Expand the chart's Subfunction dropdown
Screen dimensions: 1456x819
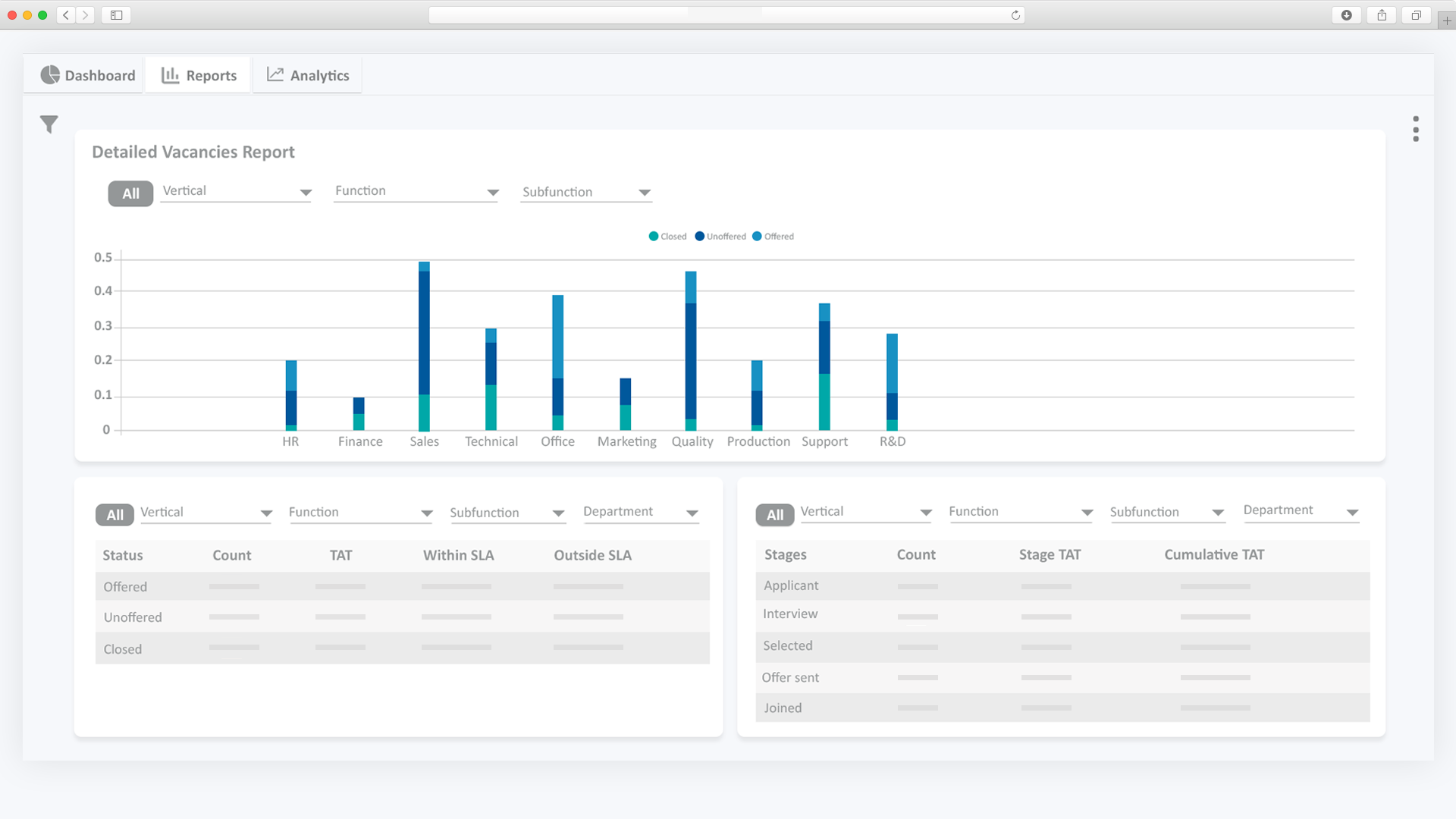[585, 193]
